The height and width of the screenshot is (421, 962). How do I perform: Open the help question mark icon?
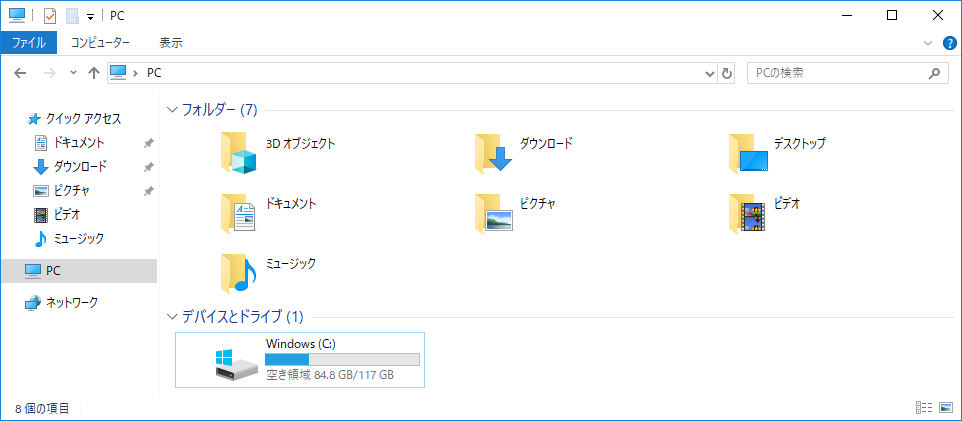pyautogui.click(x=949, y=43)
